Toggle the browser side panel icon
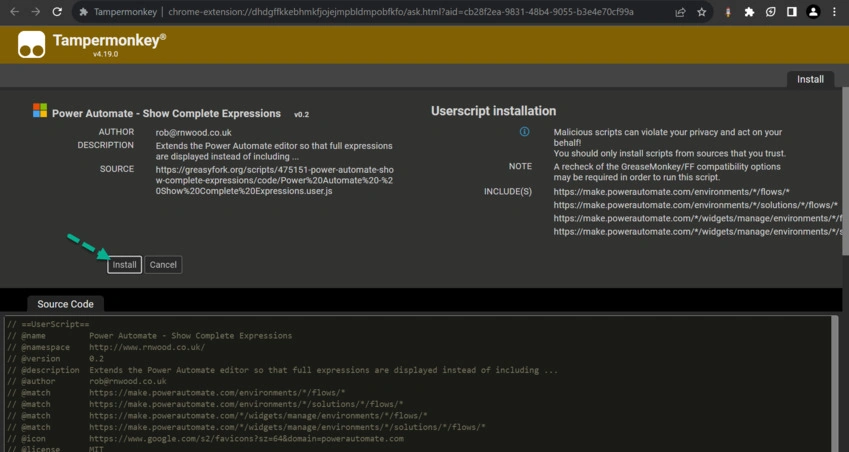849x452 pixels. [x=792, y=12]
